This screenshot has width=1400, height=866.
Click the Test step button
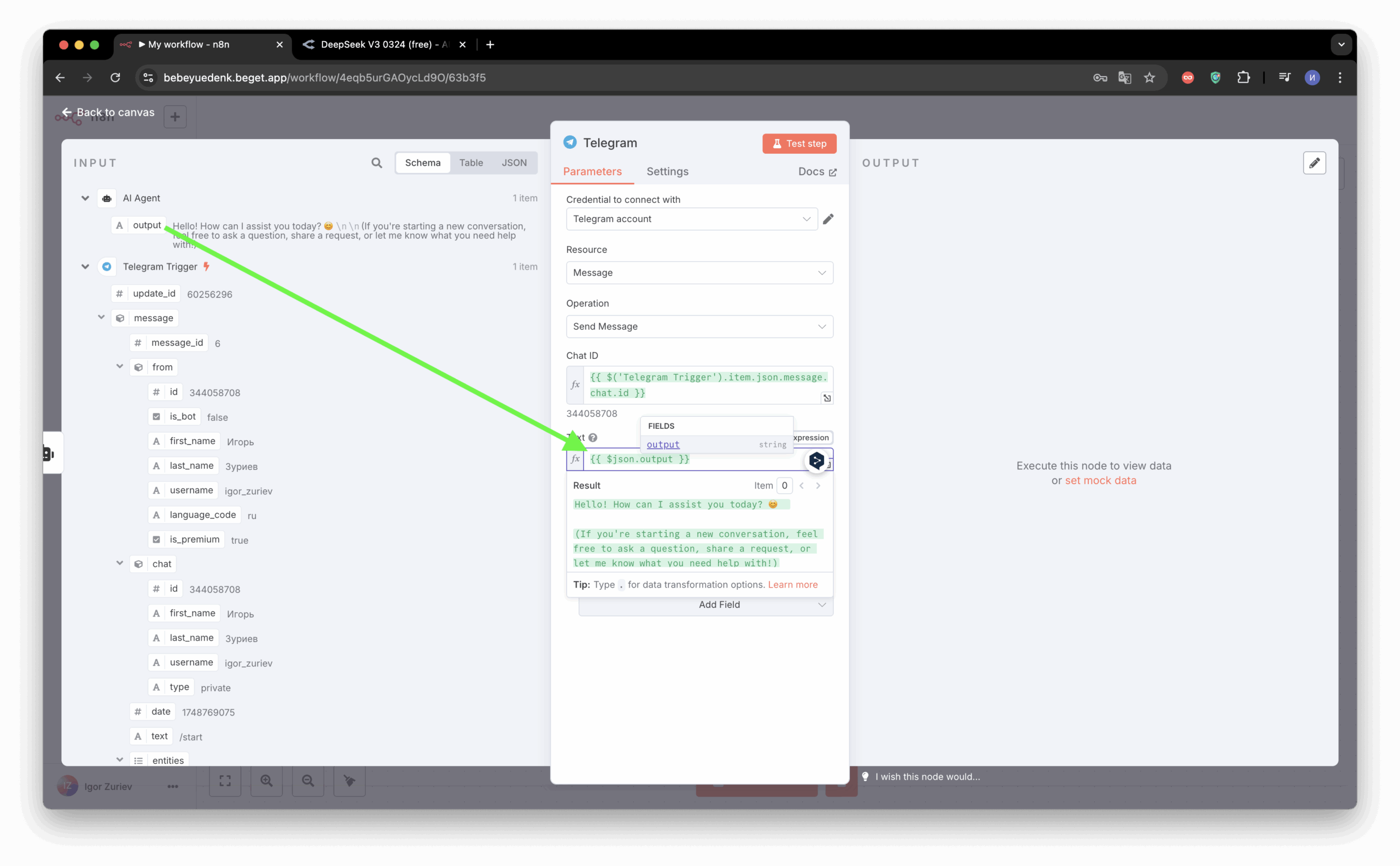799,144
